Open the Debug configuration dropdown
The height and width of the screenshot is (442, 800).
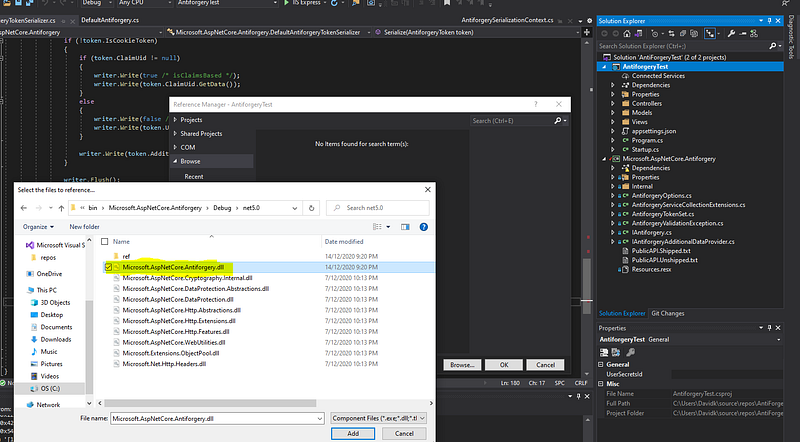click(x=97, y=3)
